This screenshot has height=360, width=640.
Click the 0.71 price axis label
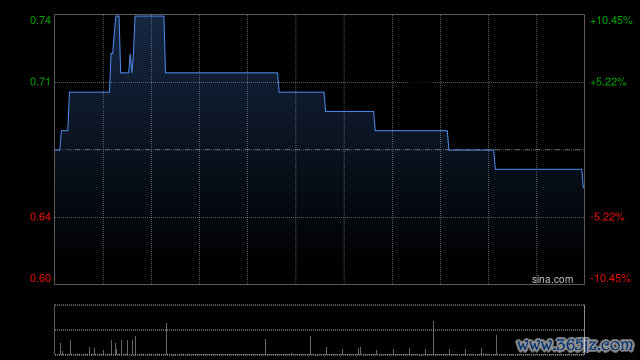40,82
